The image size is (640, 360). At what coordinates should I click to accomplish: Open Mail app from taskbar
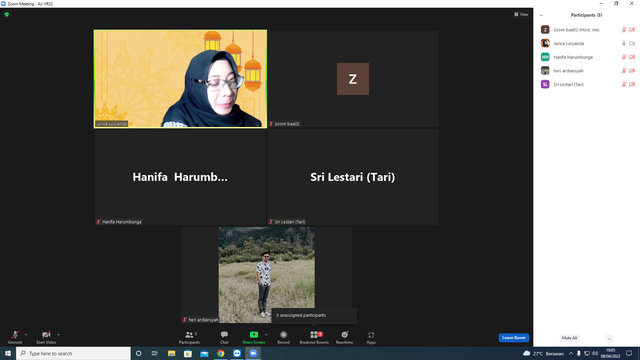204,353
